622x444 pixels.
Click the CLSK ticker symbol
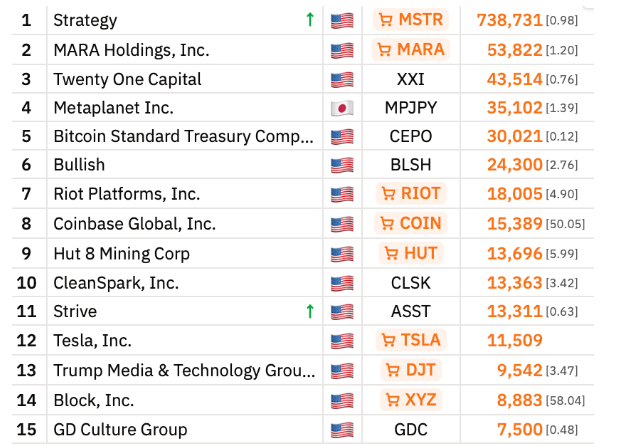click(411, 283)
